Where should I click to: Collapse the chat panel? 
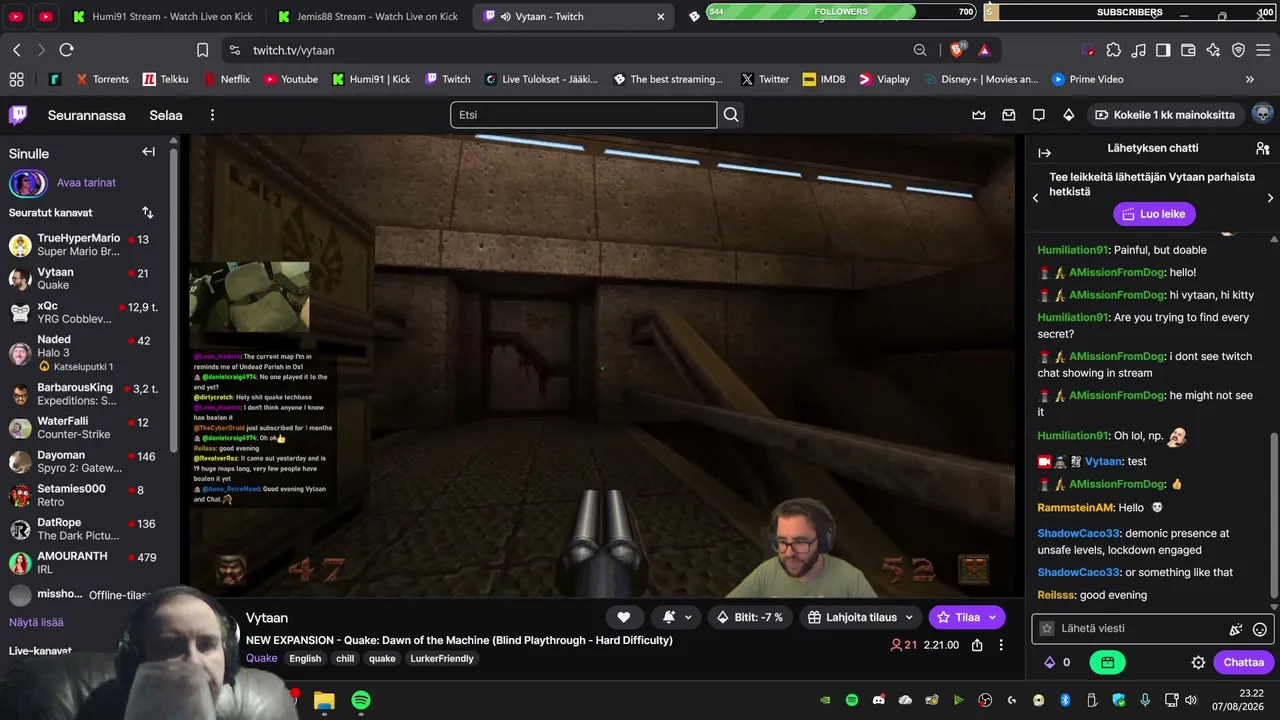[1045, 153]
